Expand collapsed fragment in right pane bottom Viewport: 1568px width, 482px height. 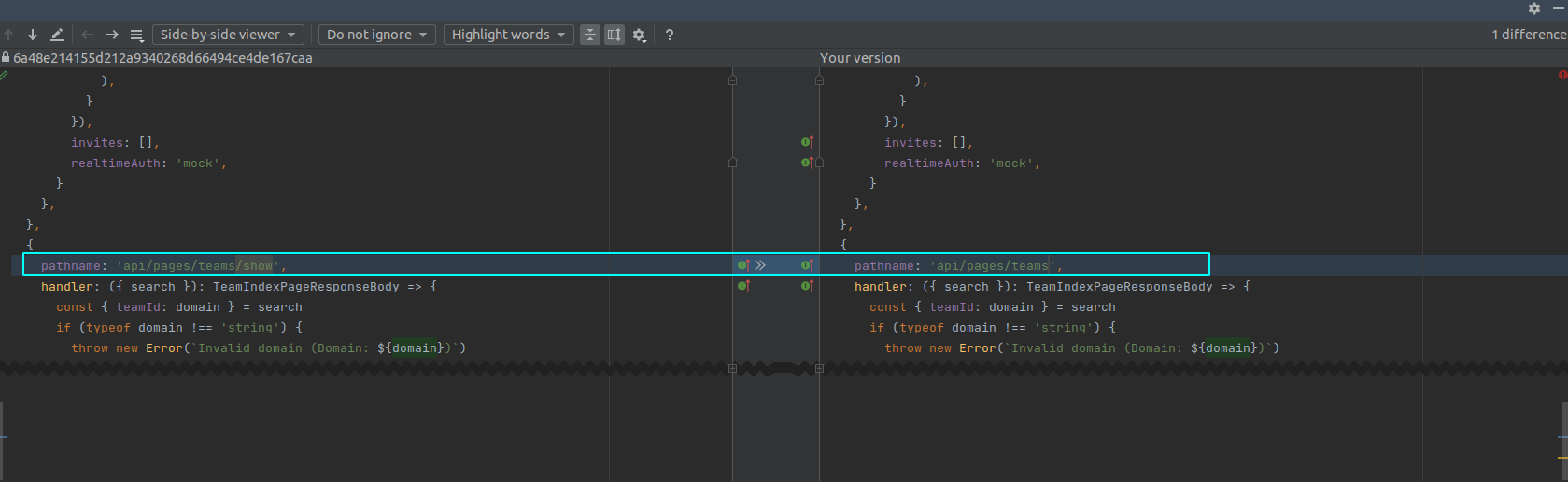click(819, 368)
